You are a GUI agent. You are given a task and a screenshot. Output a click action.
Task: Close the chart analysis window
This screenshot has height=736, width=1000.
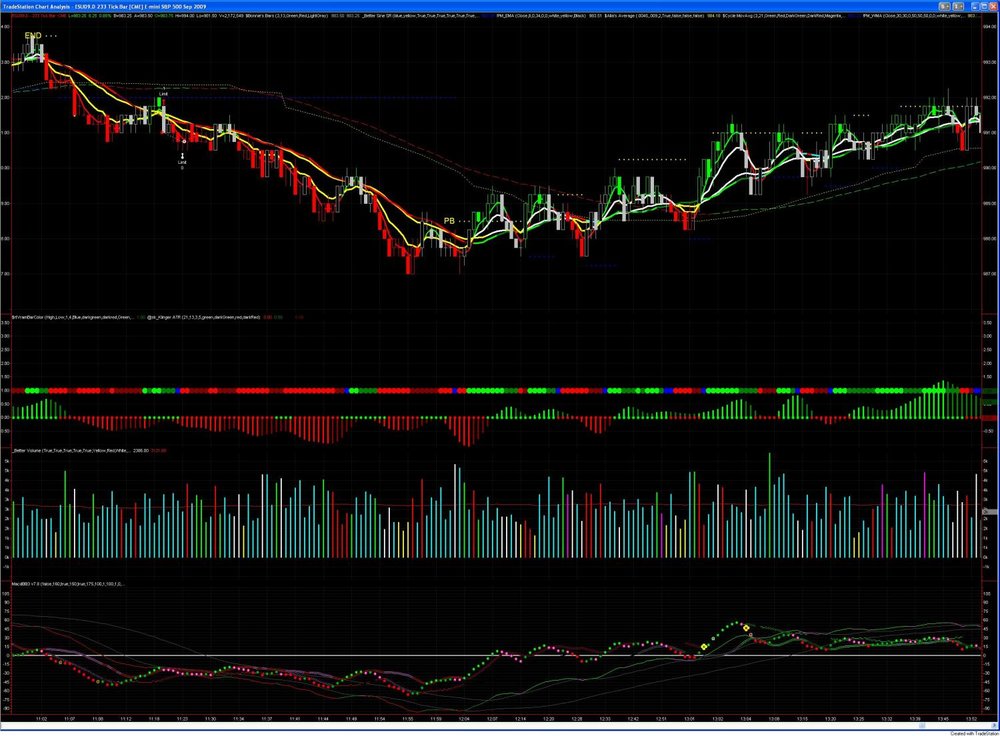point(993,6)
